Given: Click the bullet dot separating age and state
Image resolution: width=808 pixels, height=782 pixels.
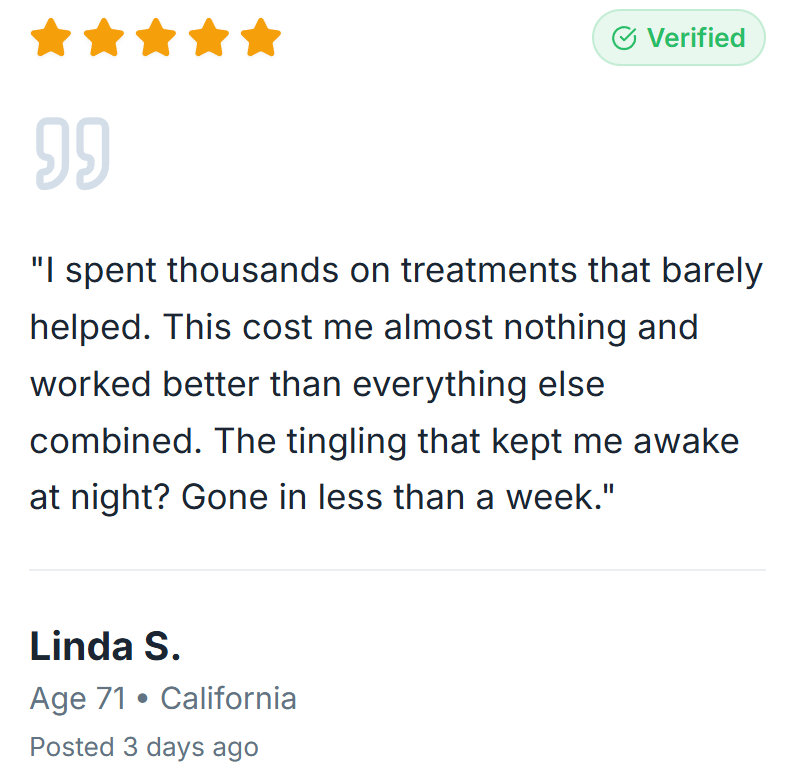Looking at the screenshot, I should click(143, 698).
